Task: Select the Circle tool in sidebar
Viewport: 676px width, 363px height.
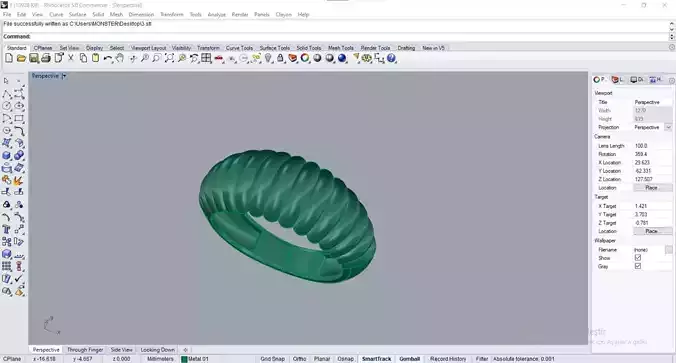Action: [6, 106]
